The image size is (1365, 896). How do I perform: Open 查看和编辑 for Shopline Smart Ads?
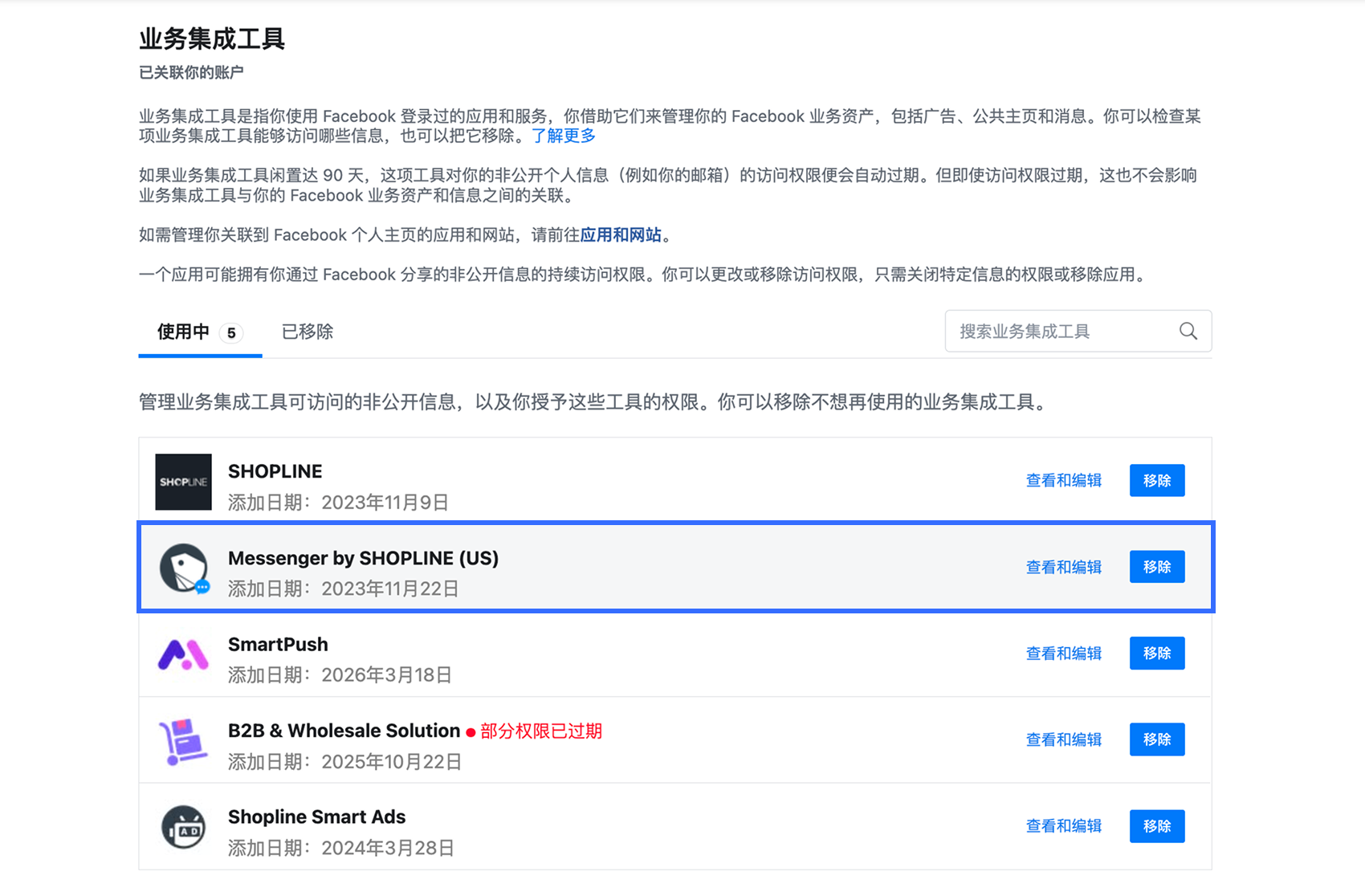coord(1064,826)
